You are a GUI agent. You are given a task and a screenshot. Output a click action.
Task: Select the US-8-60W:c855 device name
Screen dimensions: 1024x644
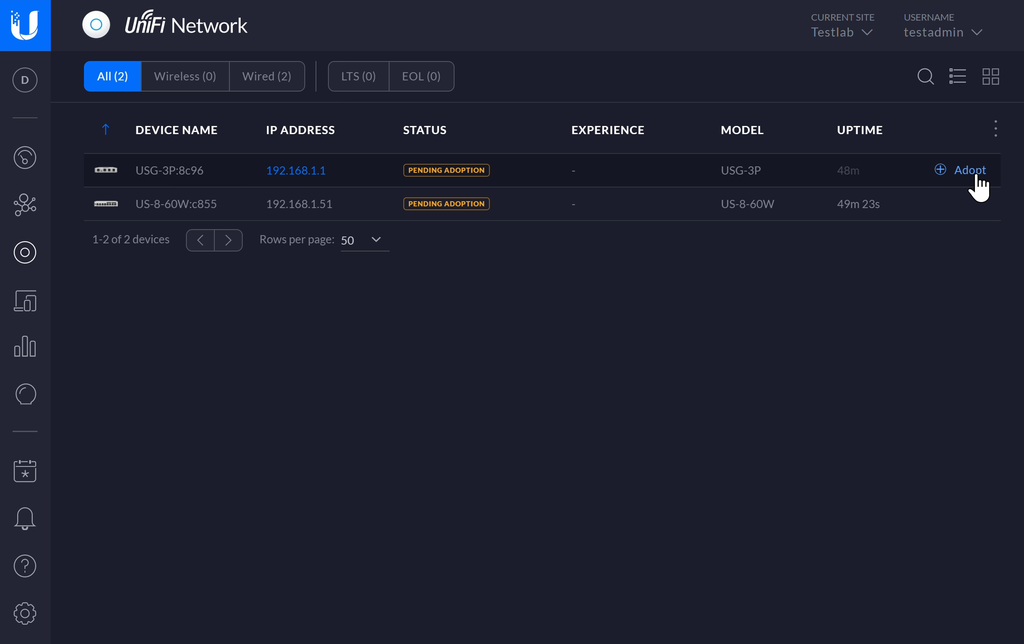pos(176,204)
